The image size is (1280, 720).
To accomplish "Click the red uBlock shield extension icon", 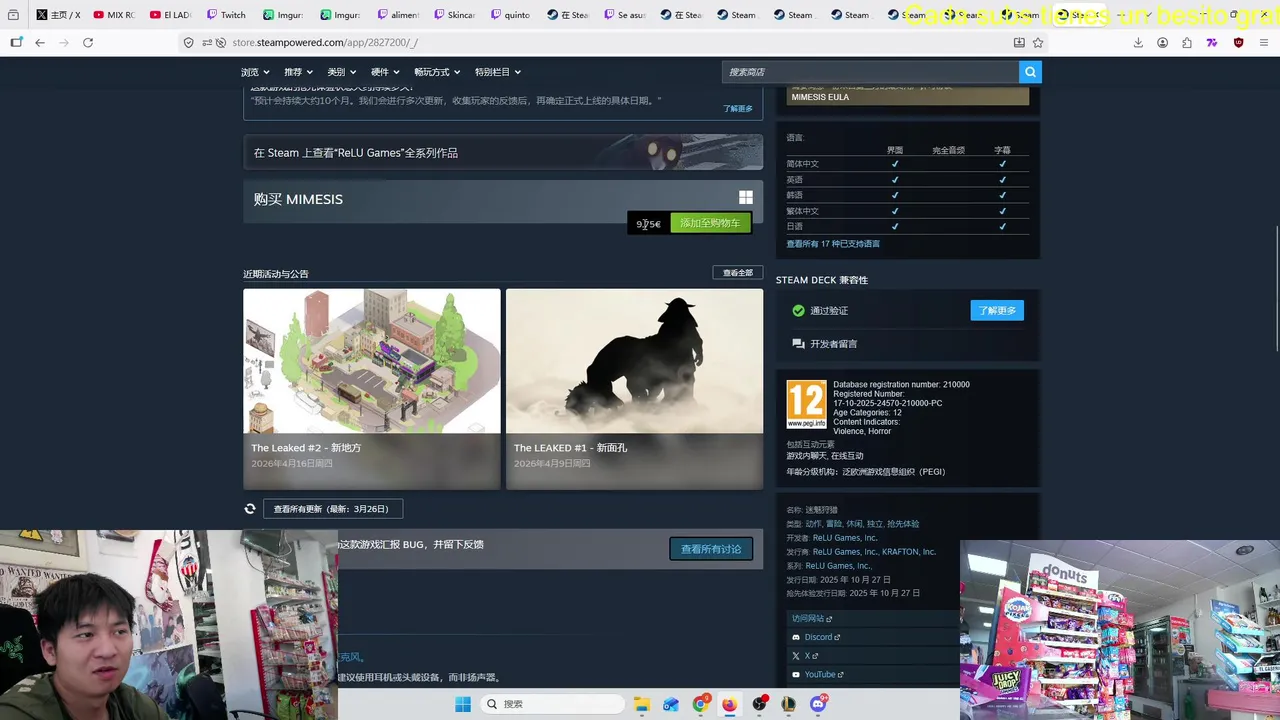I will coord(1238,42).
